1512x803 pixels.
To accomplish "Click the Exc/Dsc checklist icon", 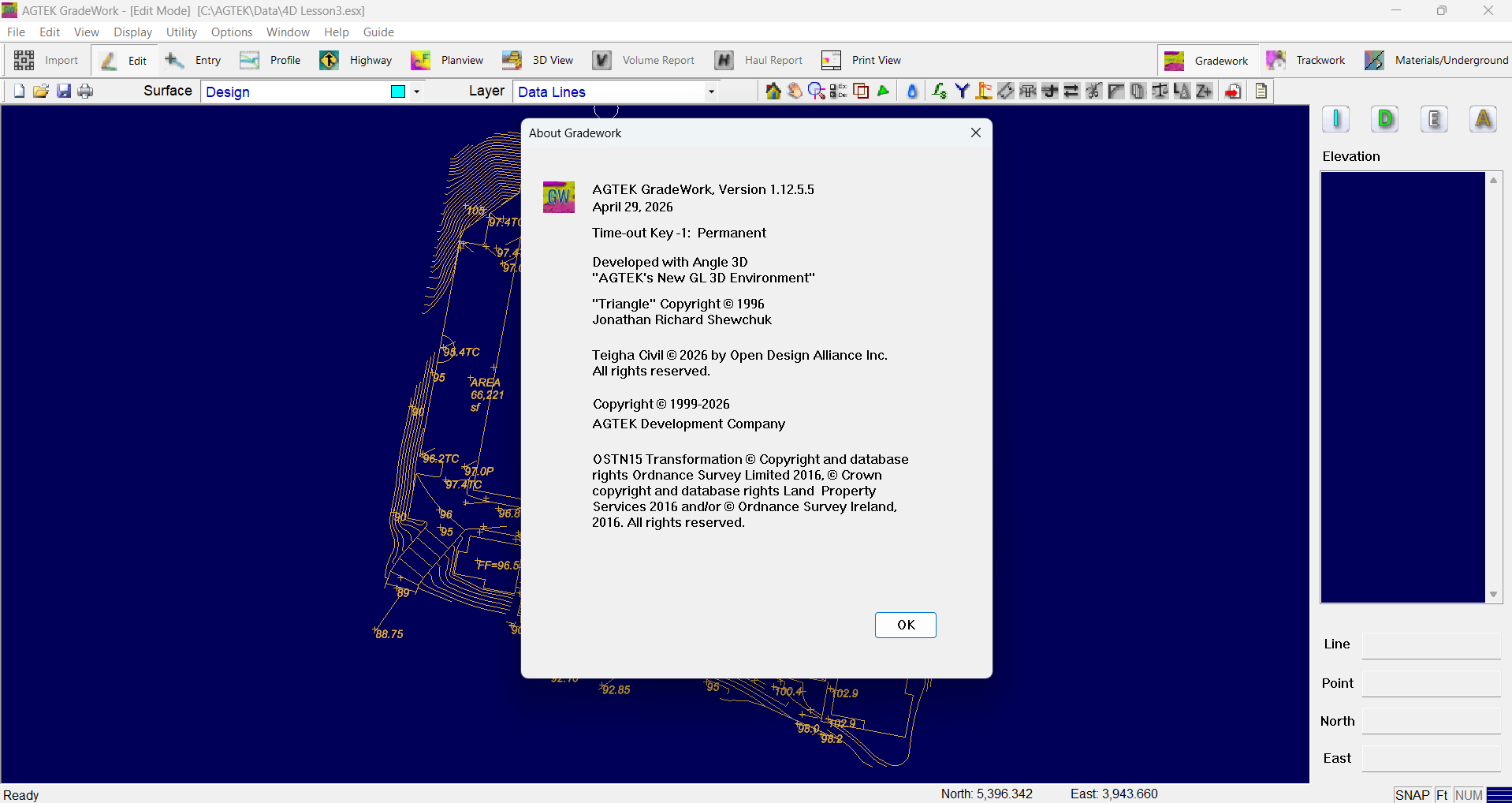I will [x=839, y=91].
